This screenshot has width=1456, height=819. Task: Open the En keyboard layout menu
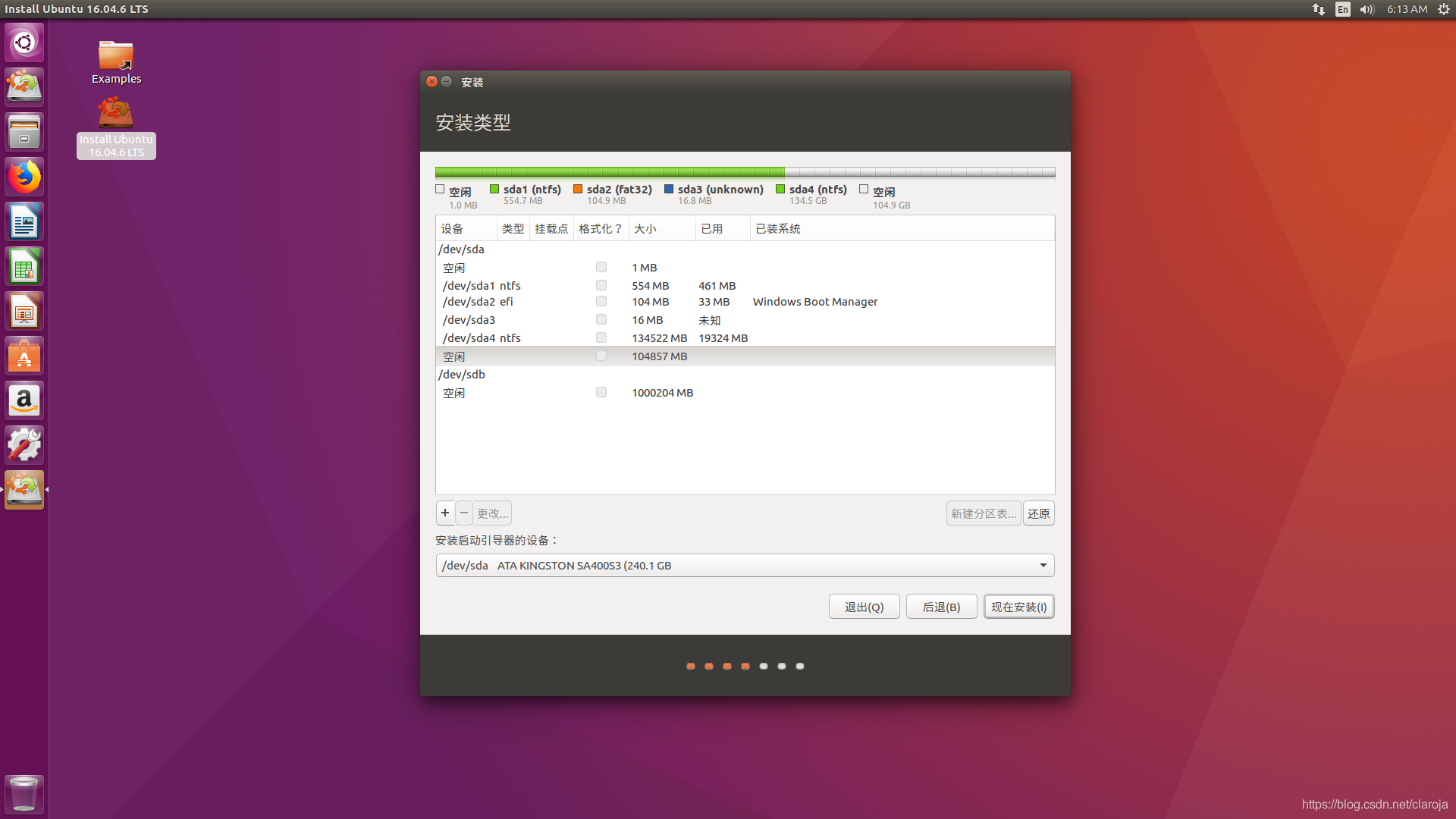1343,9
